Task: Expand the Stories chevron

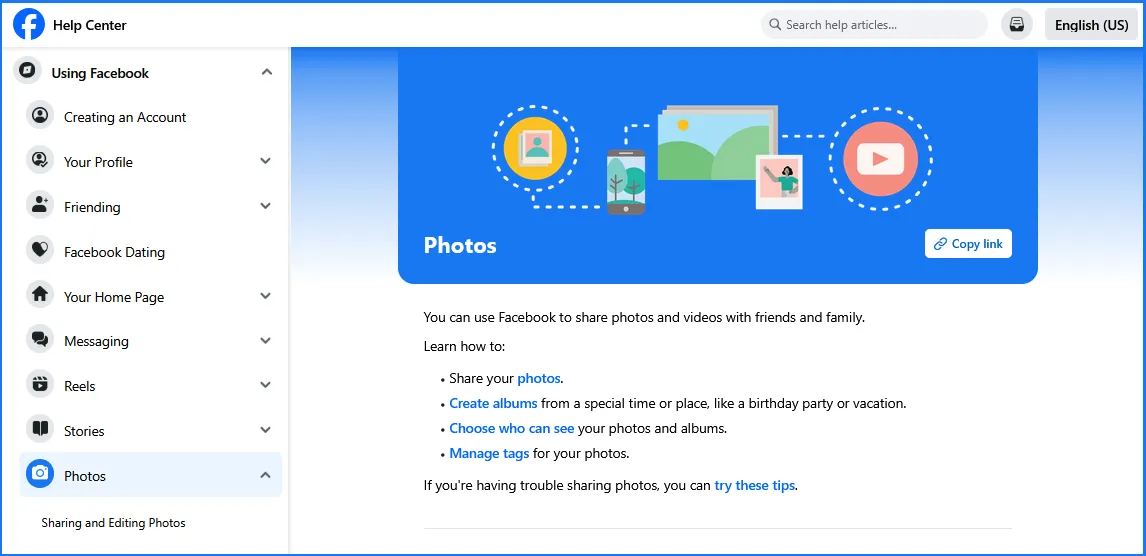Action: point(265,430)
